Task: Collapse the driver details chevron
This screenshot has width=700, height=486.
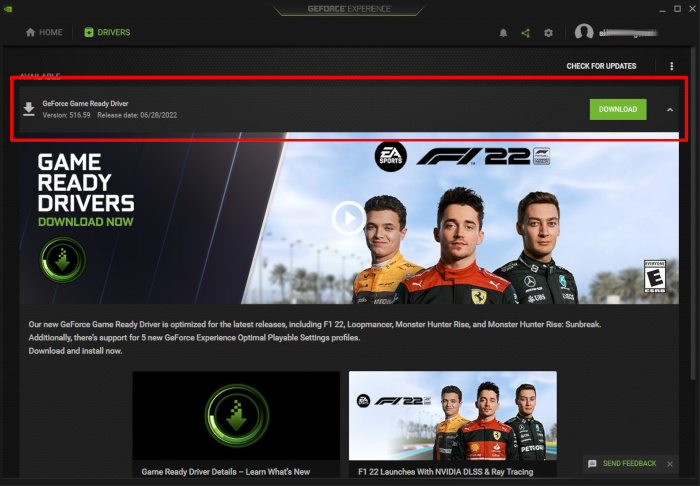Action: 670,109
